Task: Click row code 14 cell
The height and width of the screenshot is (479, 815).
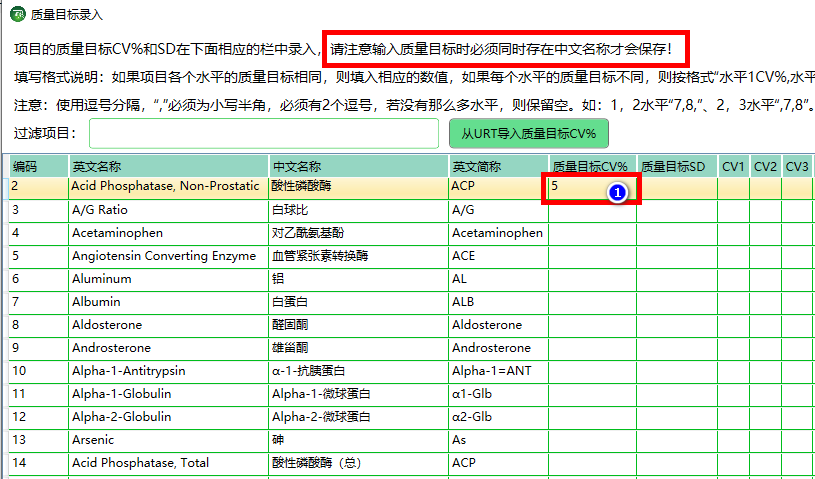Action: 38,463
